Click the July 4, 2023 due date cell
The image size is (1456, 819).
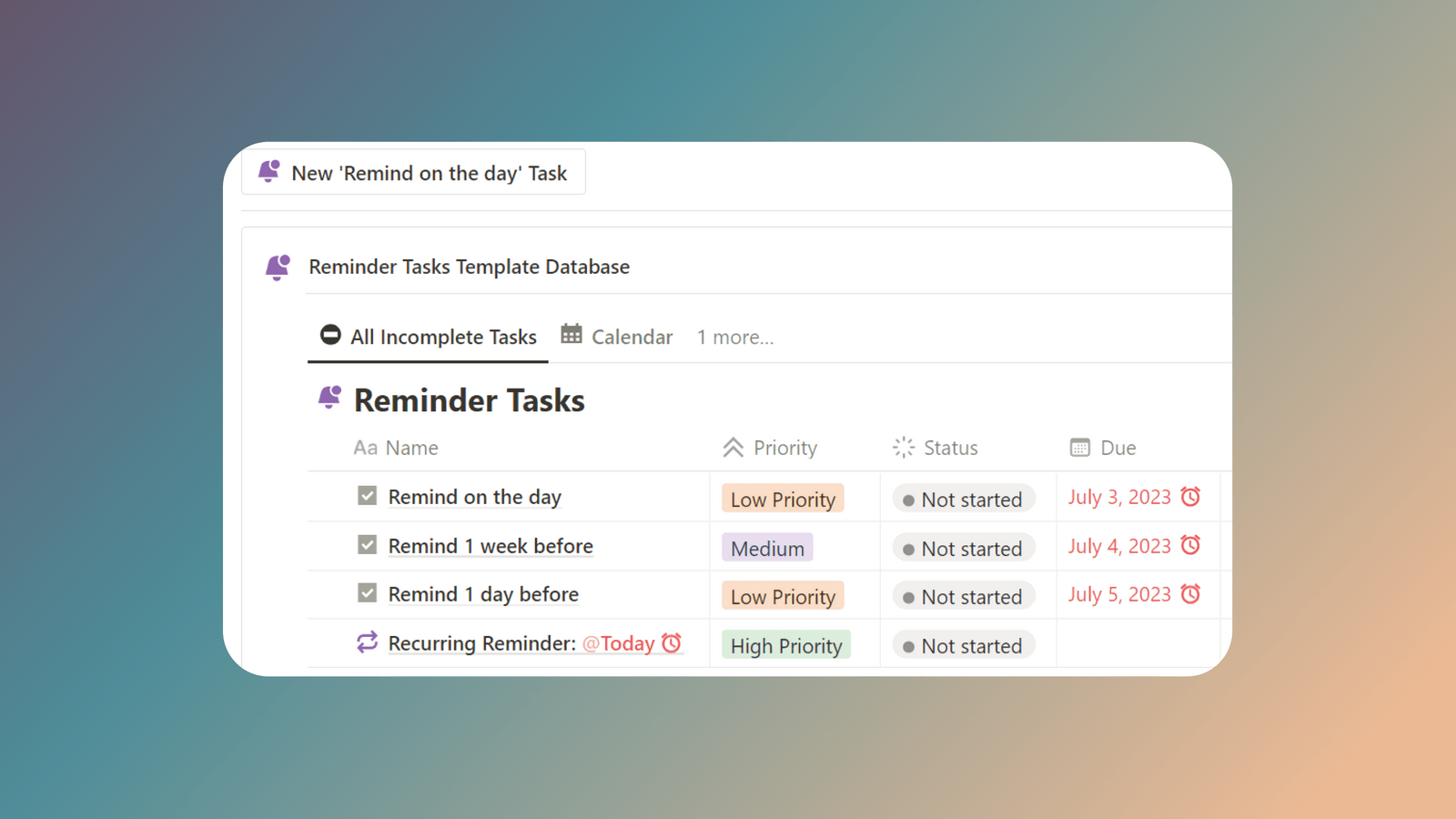coord(1119,545)
